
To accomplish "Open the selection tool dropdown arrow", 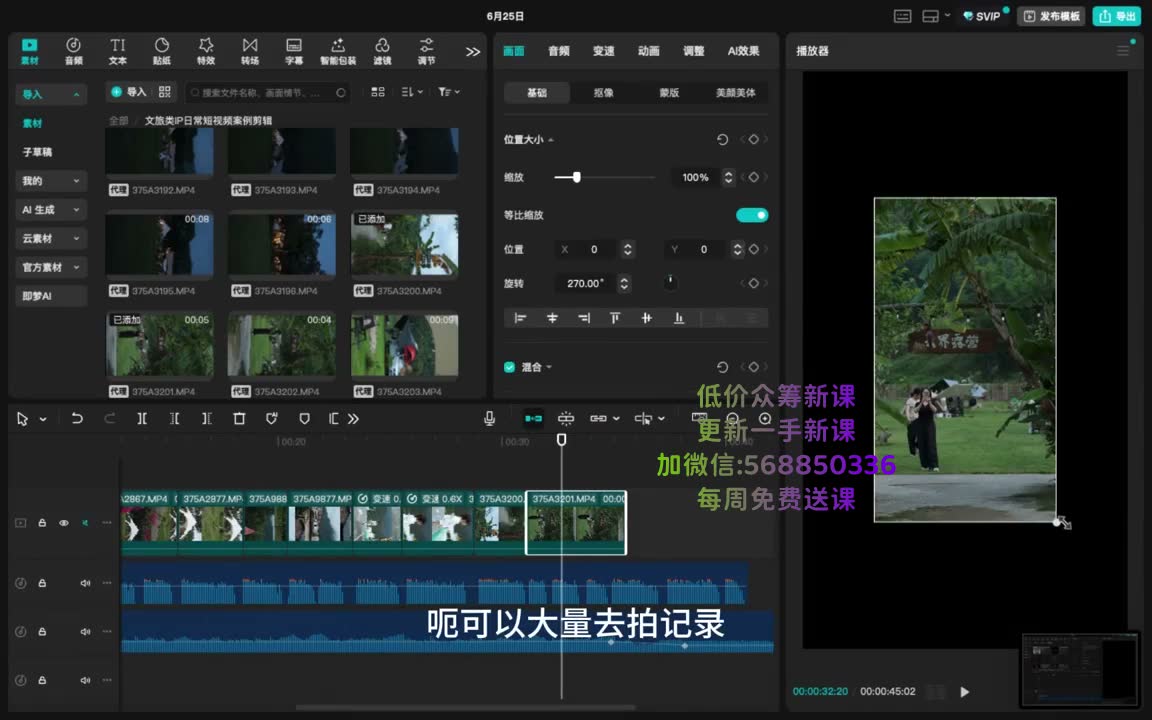I will (43, 419).
